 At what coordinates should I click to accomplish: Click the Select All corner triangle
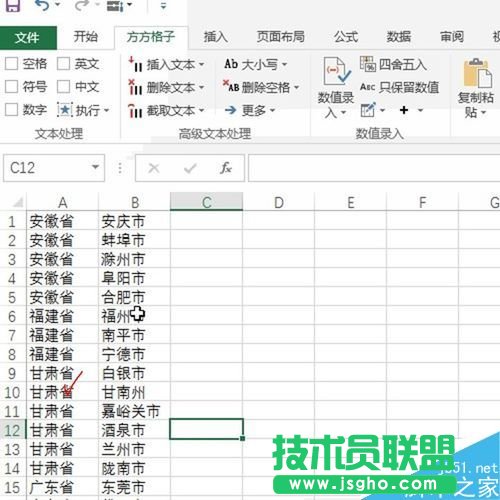point(18,202)
